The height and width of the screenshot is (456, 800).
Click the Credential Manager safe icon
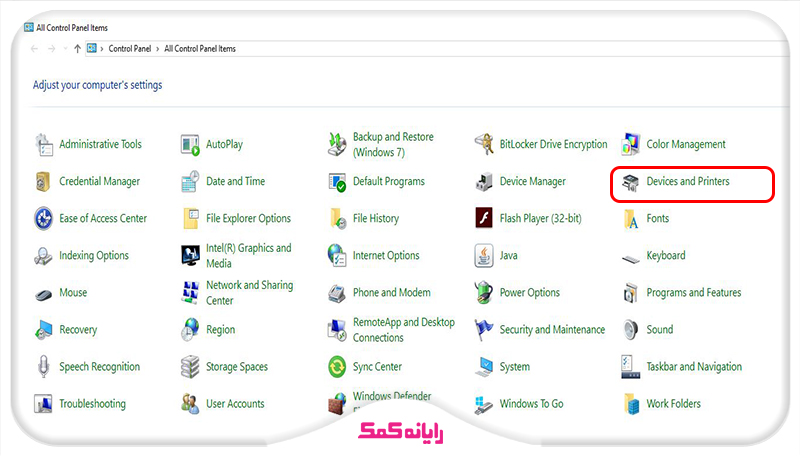tap(44, 182)
